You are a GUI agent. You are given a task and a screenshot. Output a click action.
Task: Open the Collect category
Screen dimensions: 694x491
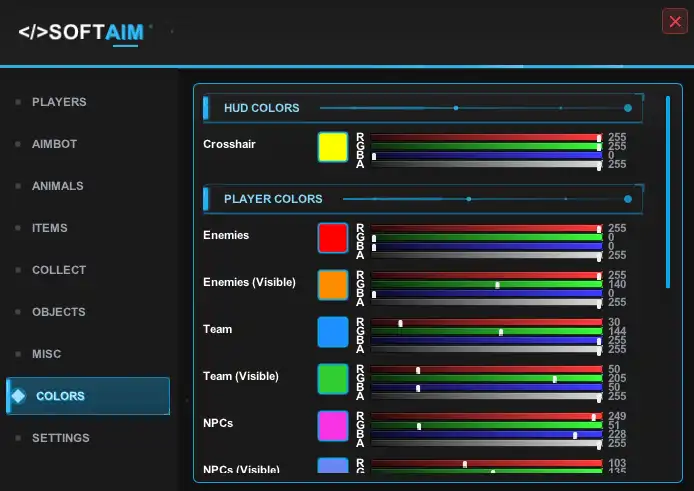point(59,270)
